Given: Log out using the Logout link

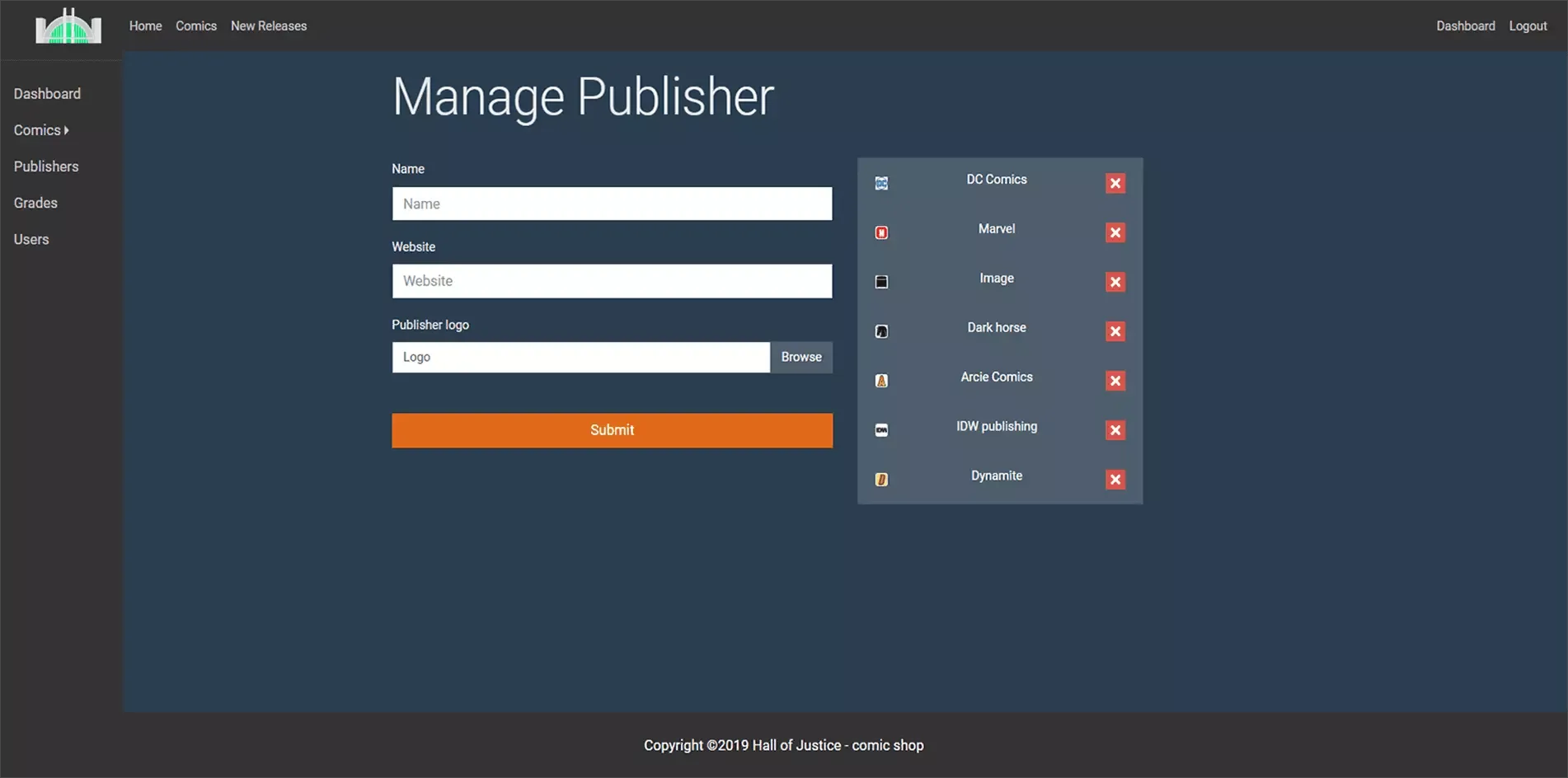Looking at the screenshot, I should pyautogui.click(x=1528, y=26).
